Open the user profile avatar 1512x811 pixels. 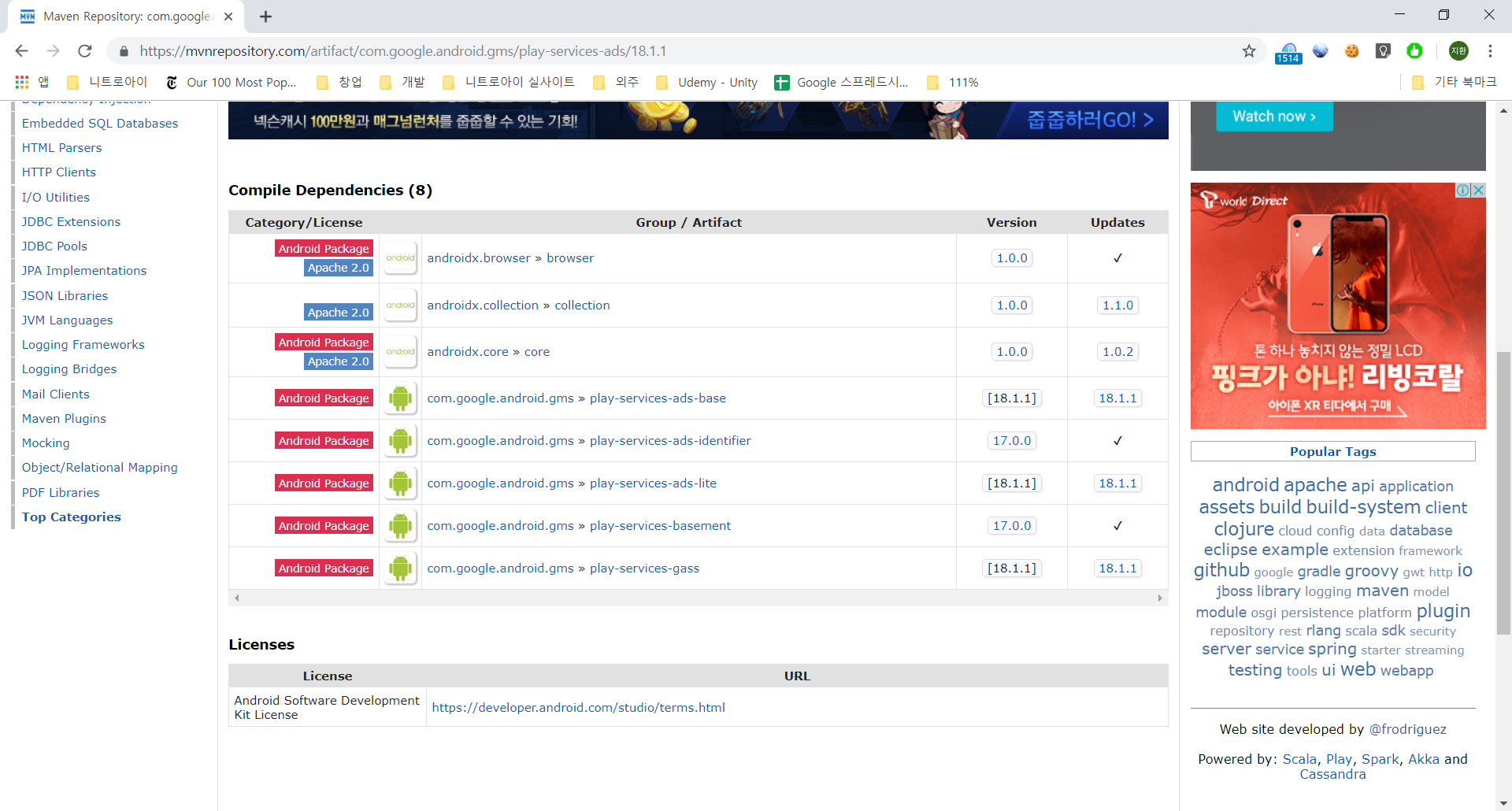coord(1458,51)
